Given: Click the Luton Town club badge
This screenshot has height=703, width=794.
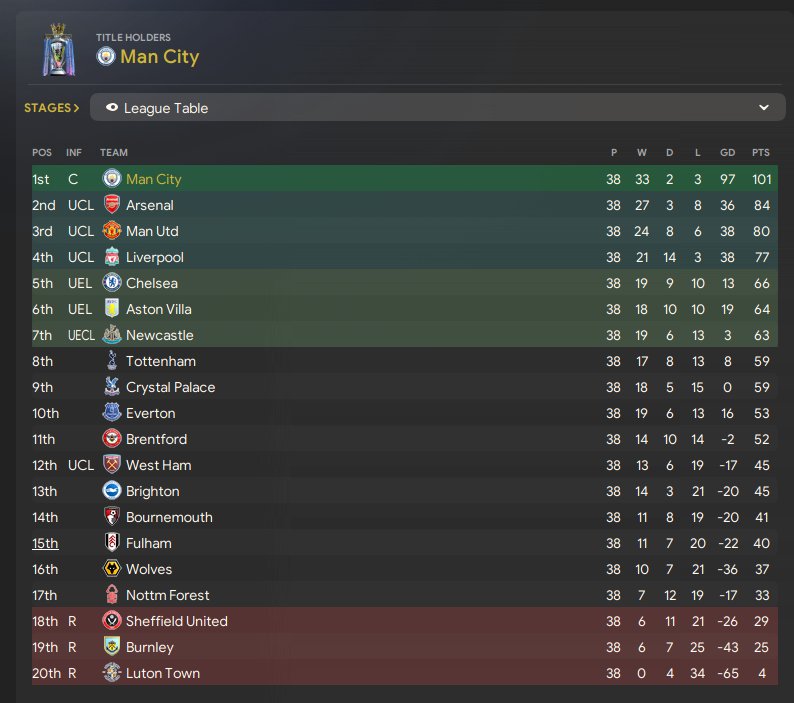Looking at the screenshot, I should coord(112,673).
